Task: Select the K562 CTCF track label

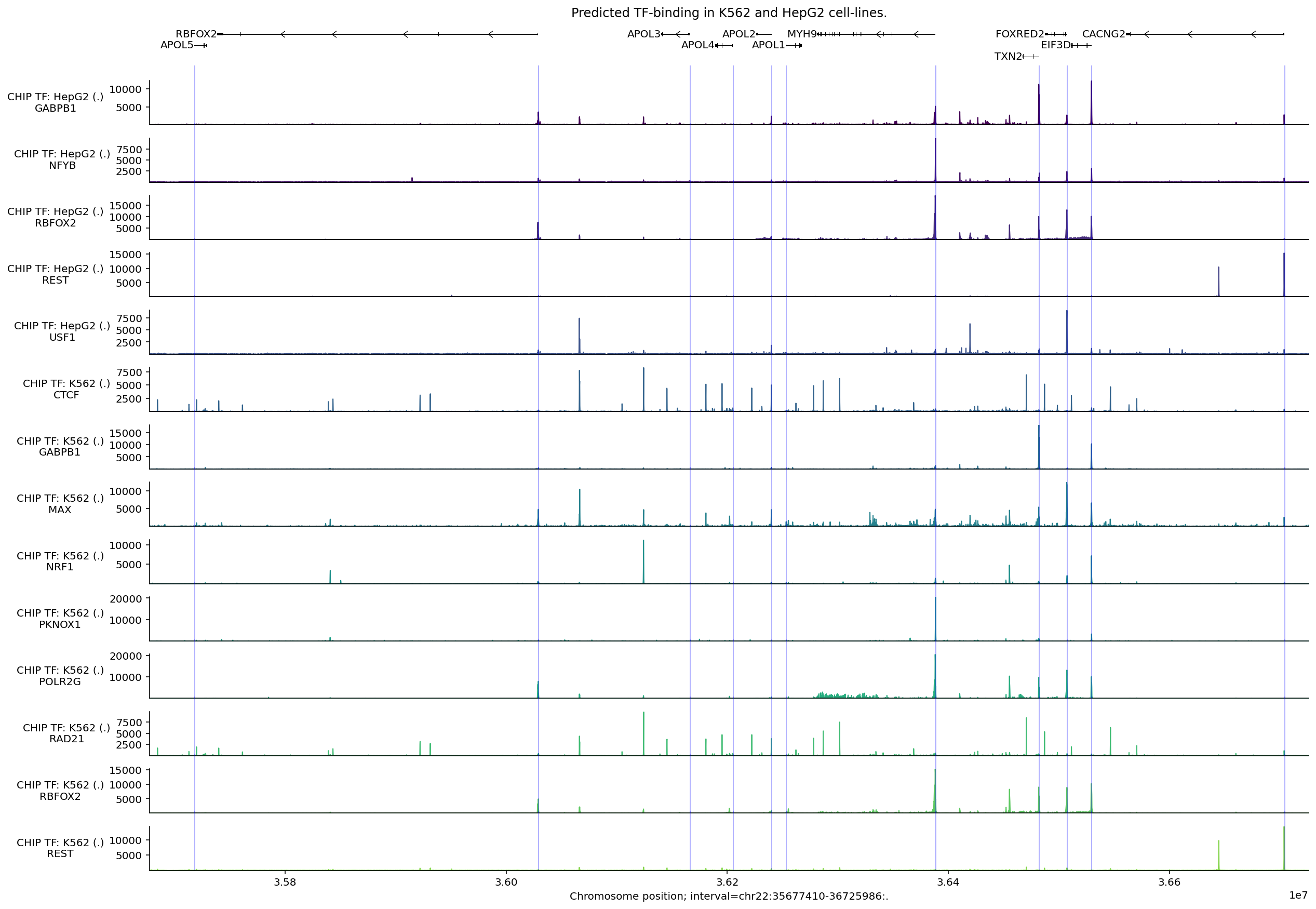Action: 66,389
